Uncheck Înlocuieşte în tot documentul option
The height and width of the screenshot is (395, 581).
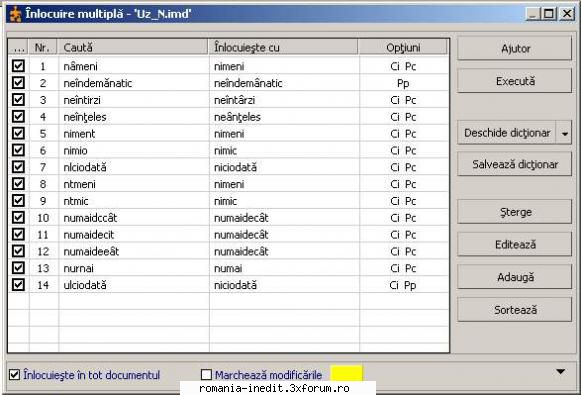point(14,375)
